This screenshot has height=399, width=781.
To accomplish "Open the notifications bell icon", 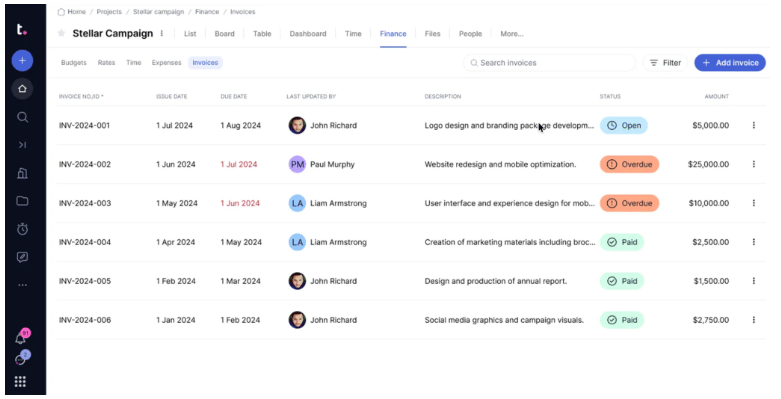I will click(x=21, y=338).
